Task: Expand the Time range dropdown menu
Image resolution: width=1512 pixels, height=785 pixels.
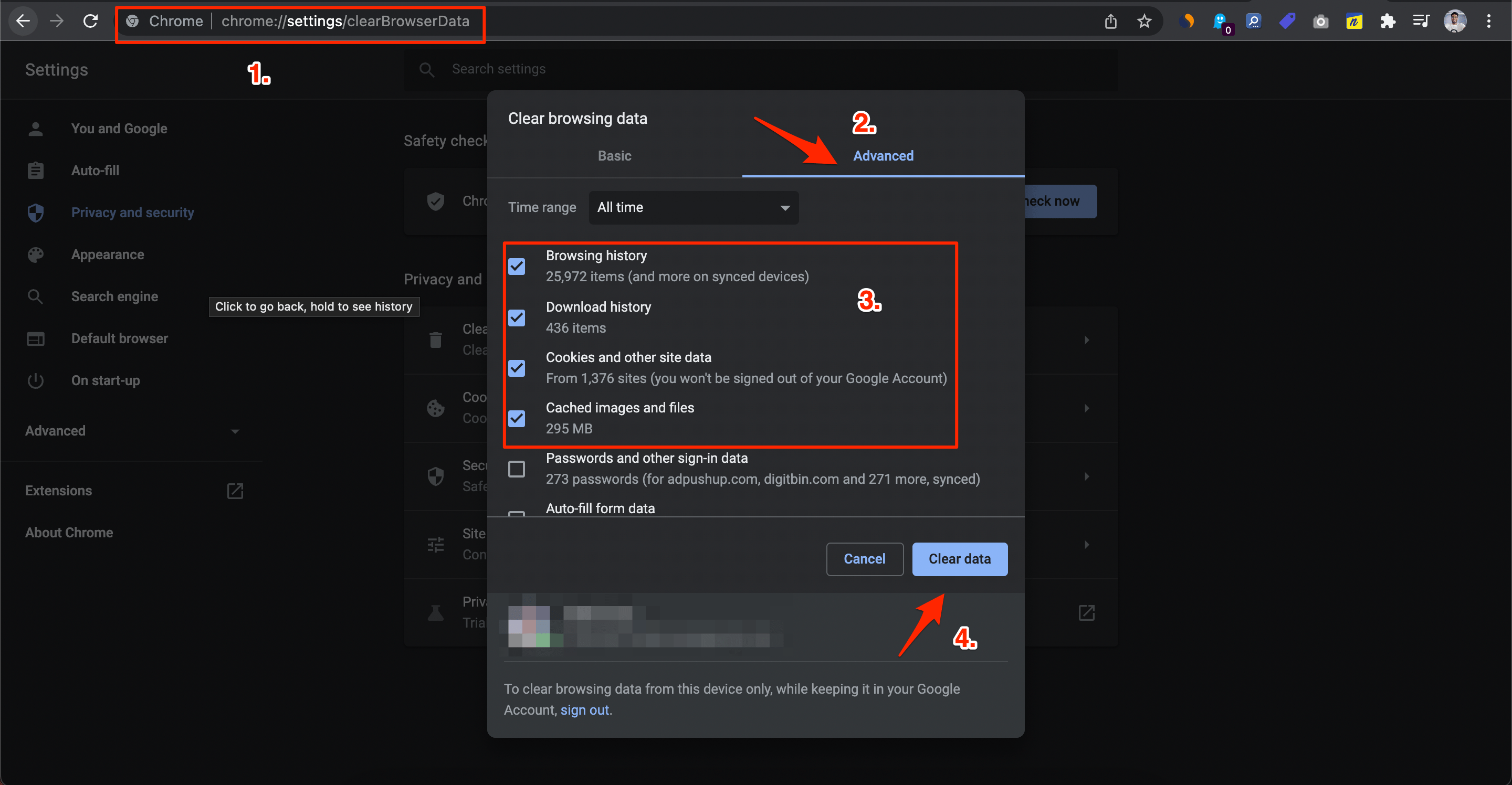Action: coord(694,207)
